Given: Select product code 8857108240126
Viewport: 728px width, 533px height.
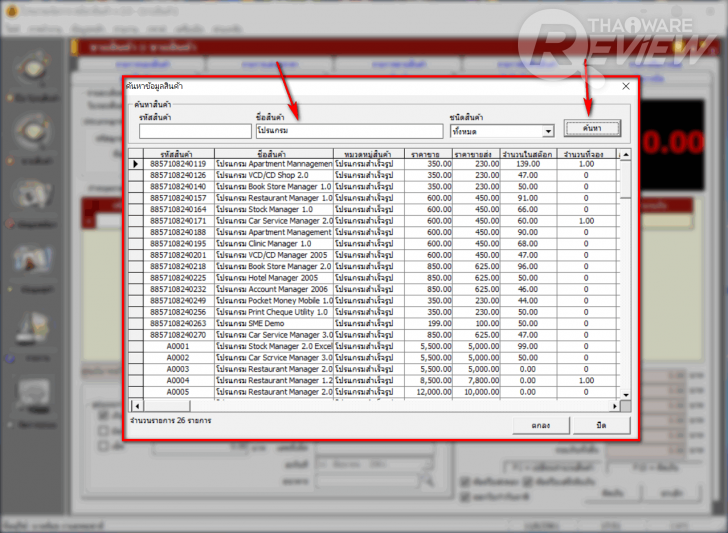Looking at the screenshot, I should (178, 176).
